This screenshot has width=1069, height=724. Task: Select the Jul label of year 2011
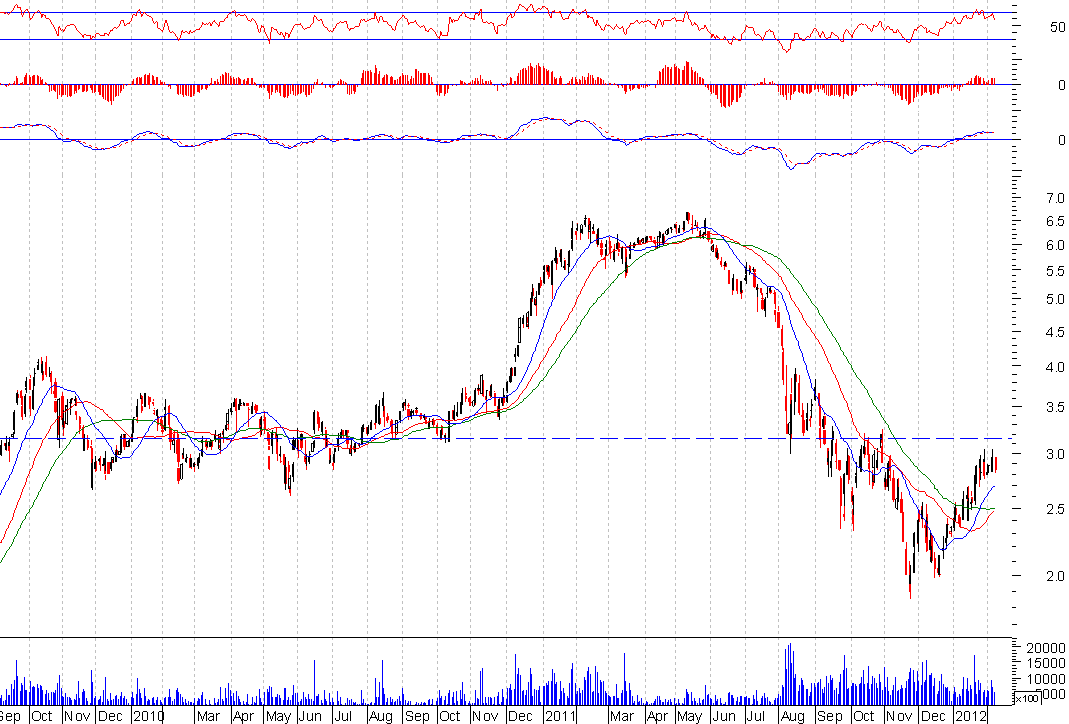point(755,716)
